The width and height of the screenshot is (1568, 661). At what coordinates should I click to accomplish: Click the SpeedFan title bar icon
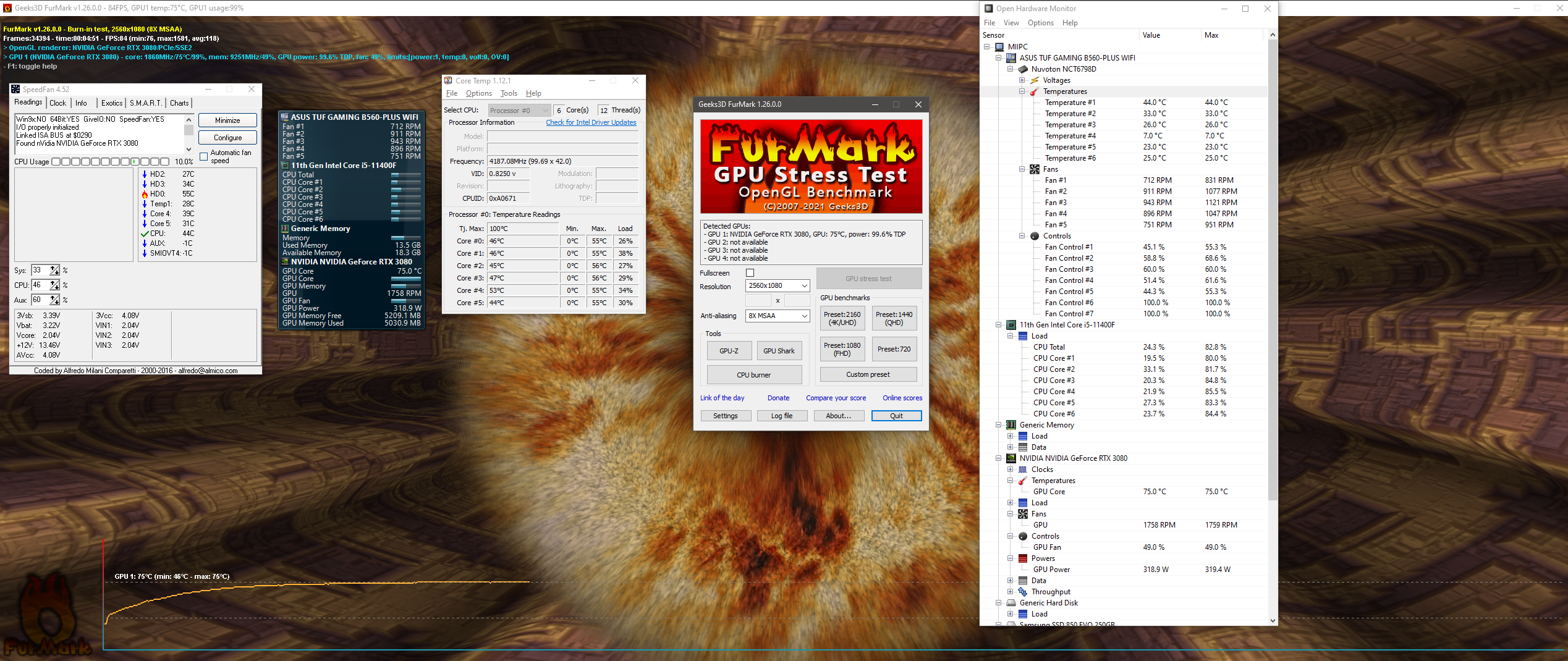click(16, 90)
